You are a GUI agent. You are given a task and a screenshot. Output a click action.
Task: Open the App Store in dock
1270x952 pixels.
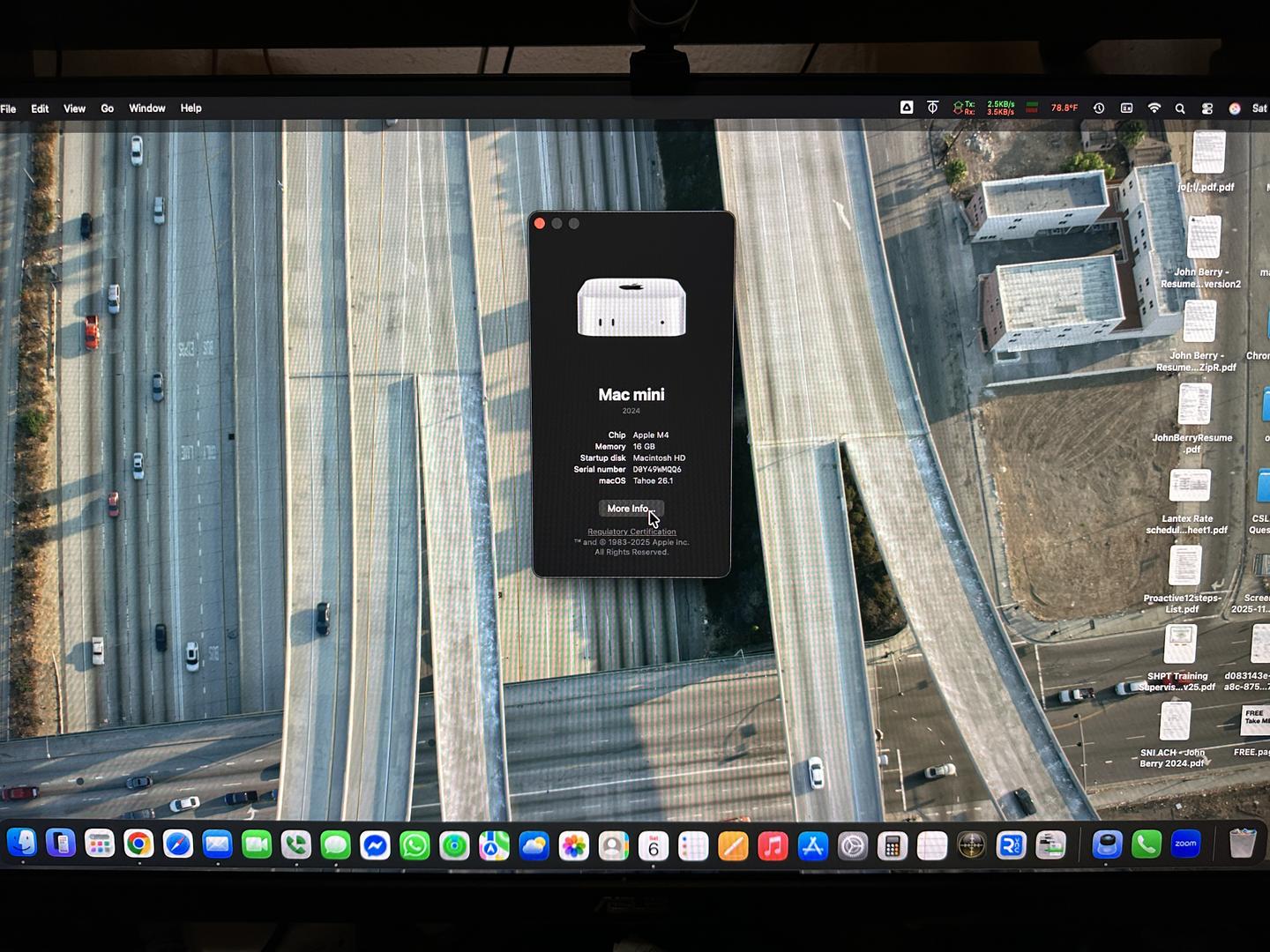(812, 844)
